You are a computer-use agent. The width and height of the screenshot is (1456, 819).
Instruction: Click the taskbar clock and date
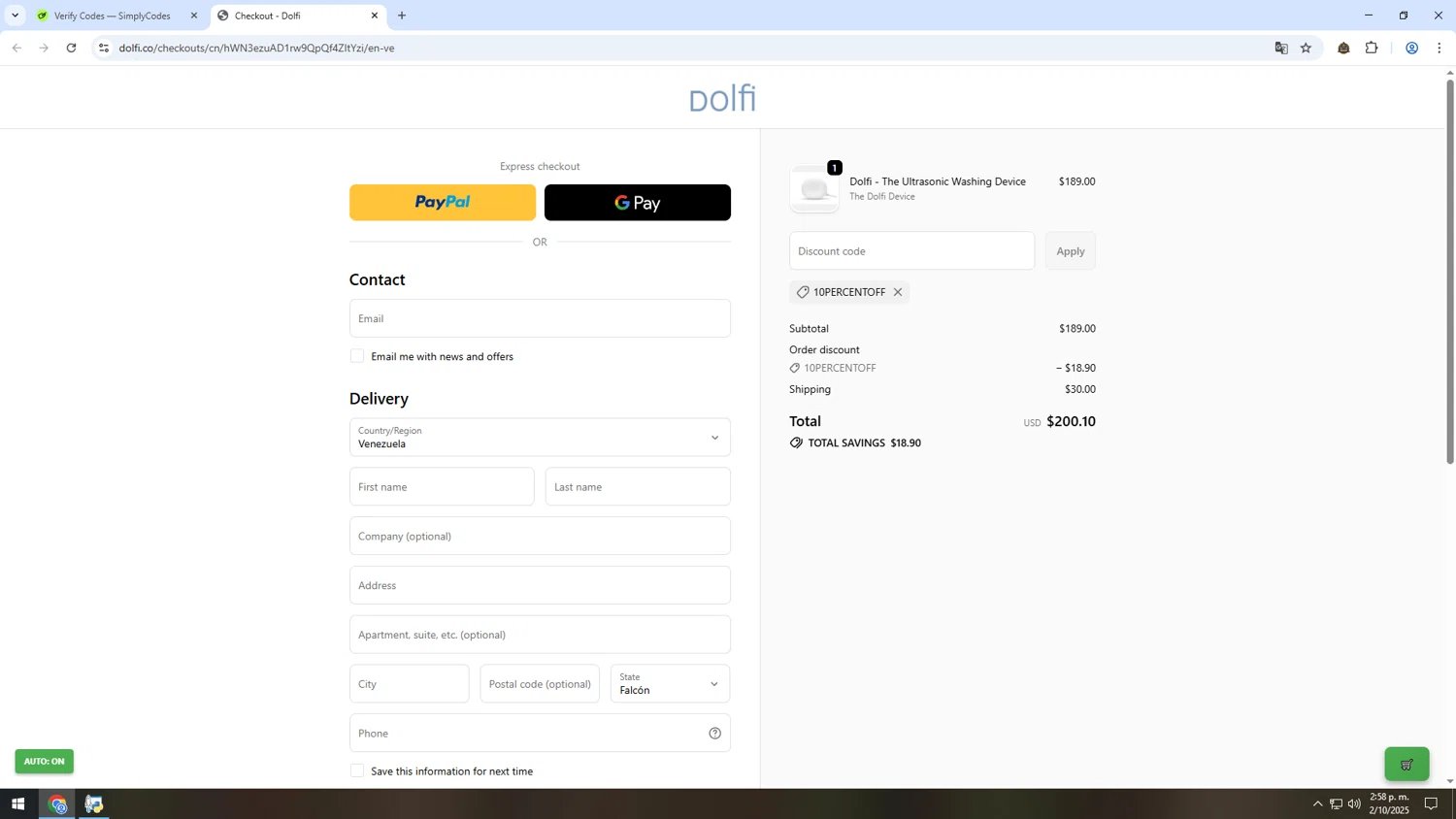pos(1389,803)
